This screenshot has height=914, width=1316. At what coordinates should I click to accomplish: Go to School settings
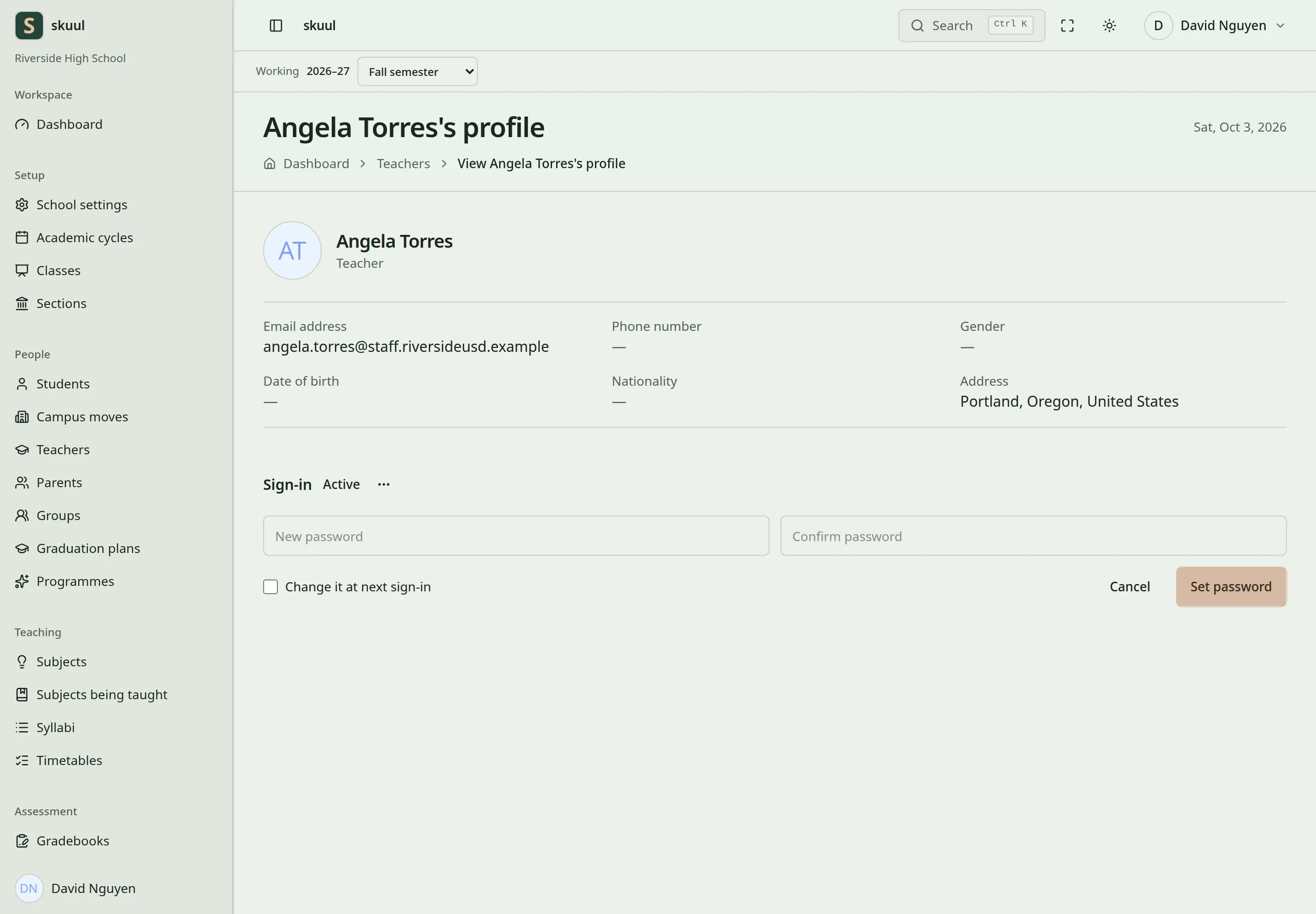(82, 205)
